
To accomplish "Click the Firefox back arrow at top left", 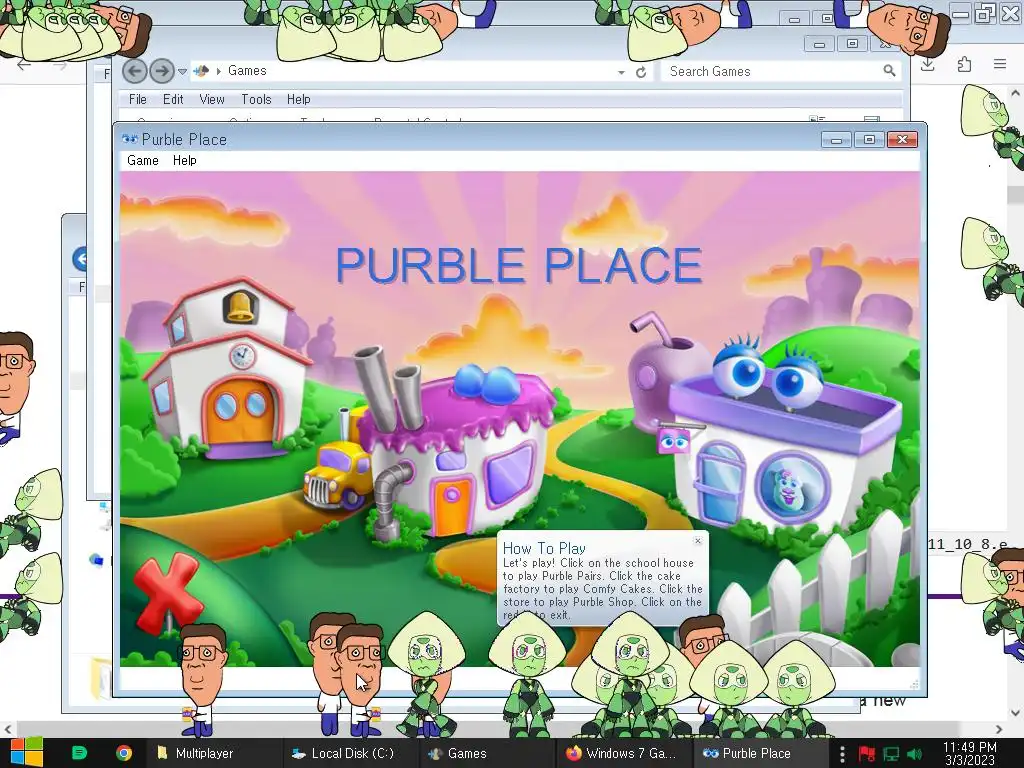I will coord(24,65).
